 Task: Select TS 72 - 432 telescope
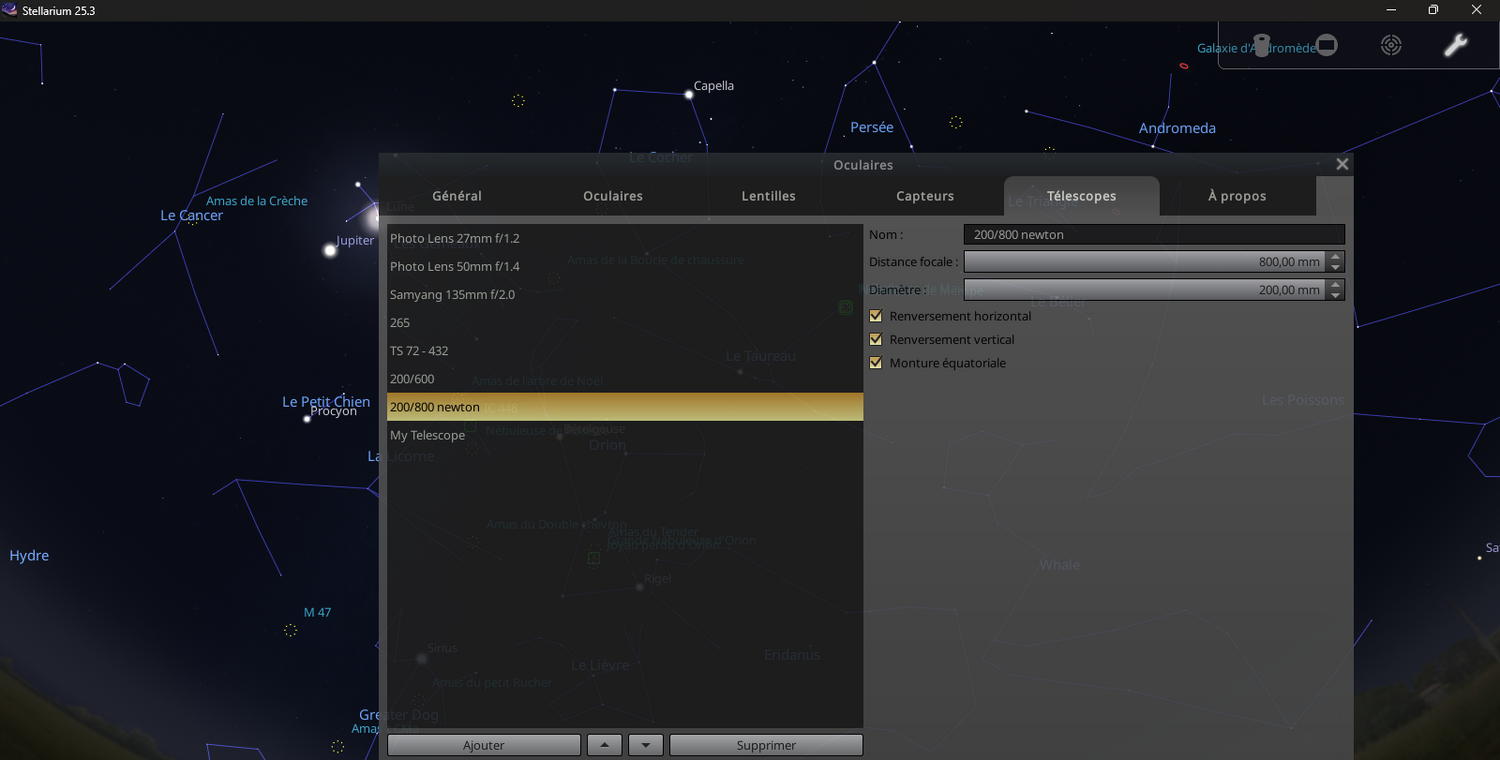tap(625, 350)
